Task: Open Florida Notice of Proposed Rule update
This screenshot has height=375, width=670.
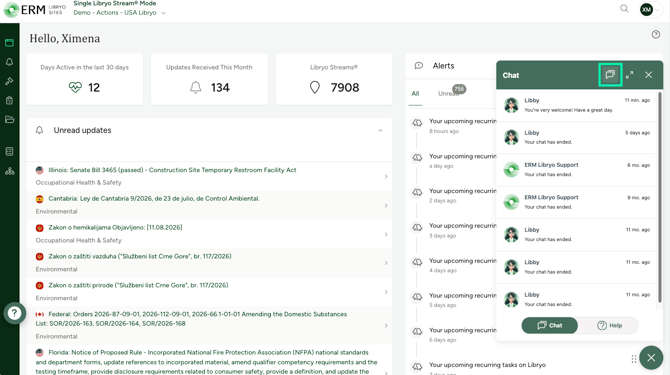Action: [x=208, y=362]
